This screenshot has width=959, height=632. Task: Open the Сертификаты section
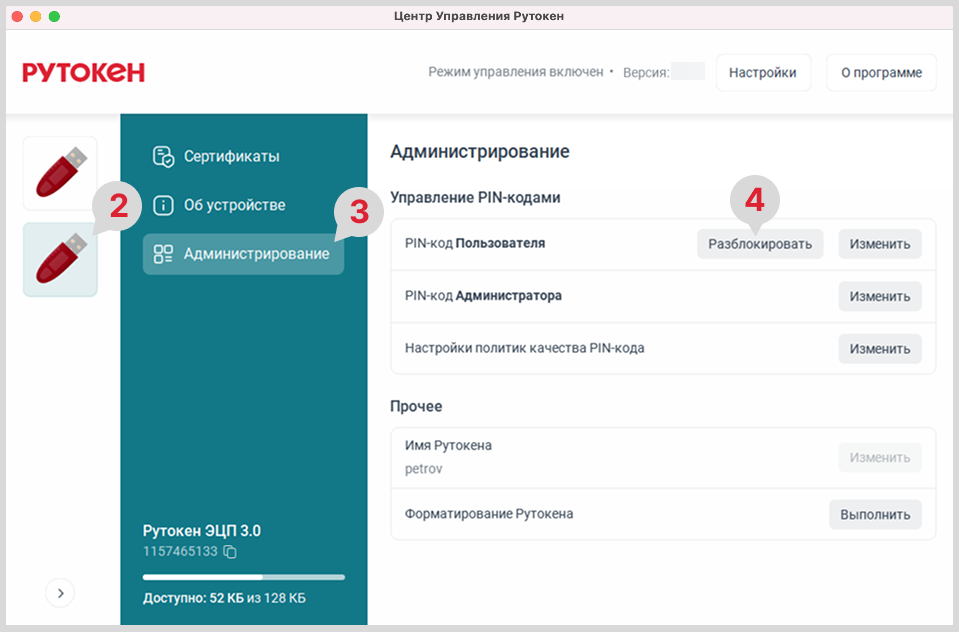point(231,156)
